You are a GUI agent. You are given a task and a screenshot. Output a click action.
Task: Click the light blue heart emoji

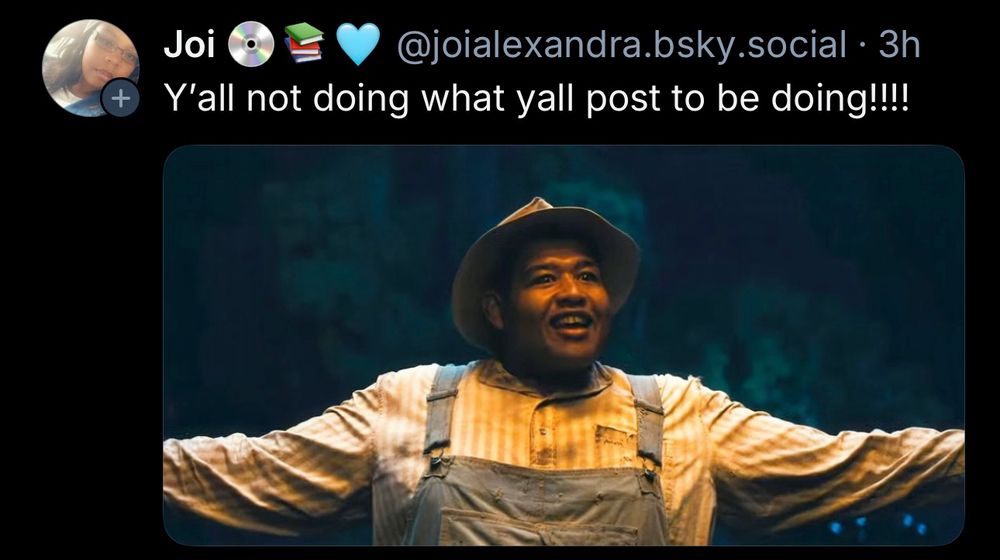[x=358, y=45]
